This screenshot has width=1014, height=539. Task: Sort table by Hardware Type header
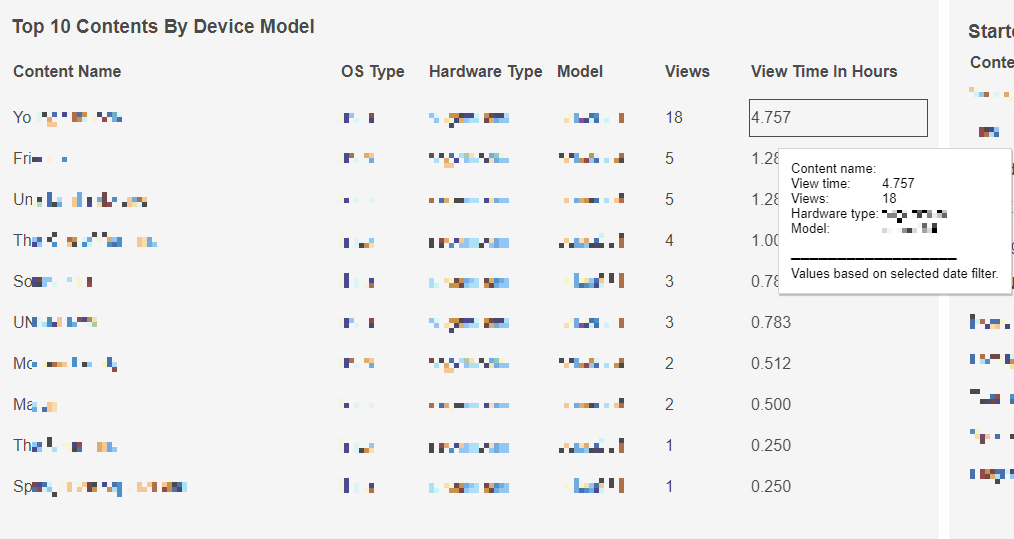pos(485,72)
